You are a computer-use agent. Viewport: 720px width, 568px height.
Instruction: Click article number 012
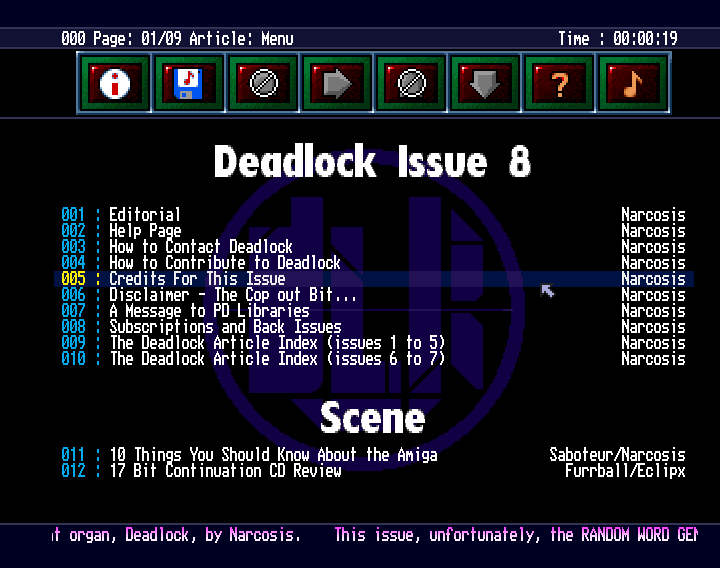click(x=73, y=471)
